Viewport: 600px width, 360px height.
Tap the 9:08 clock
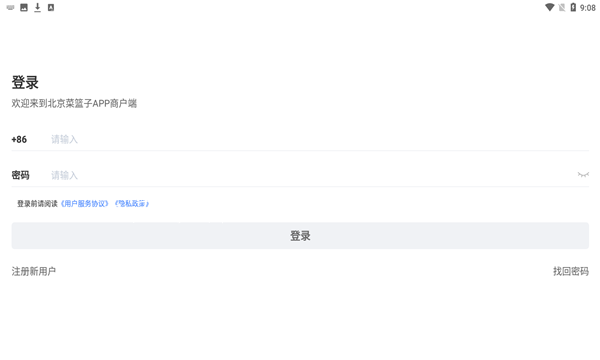tap(587, 8)
